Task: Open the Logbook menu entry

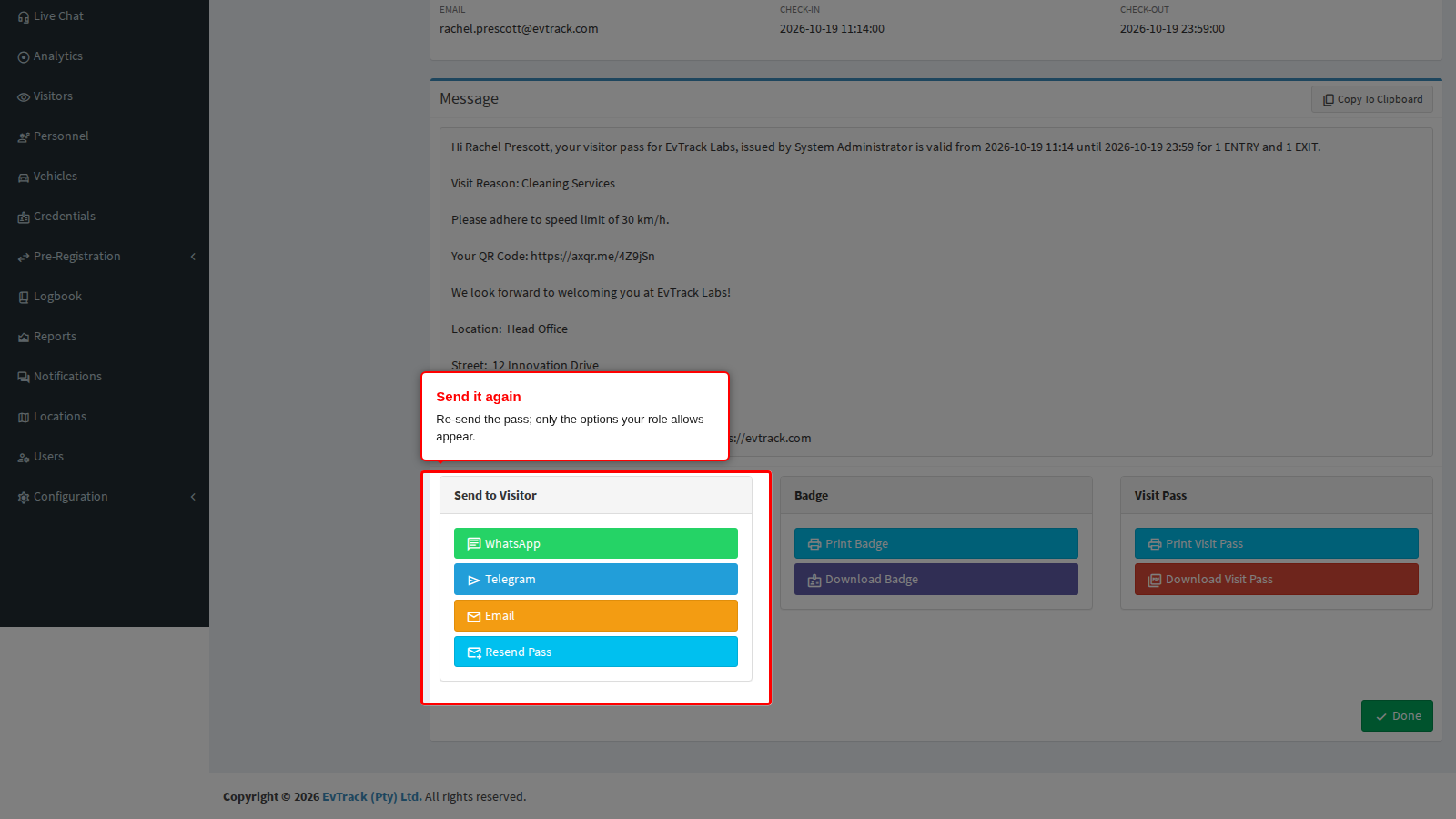Action: 105,297
